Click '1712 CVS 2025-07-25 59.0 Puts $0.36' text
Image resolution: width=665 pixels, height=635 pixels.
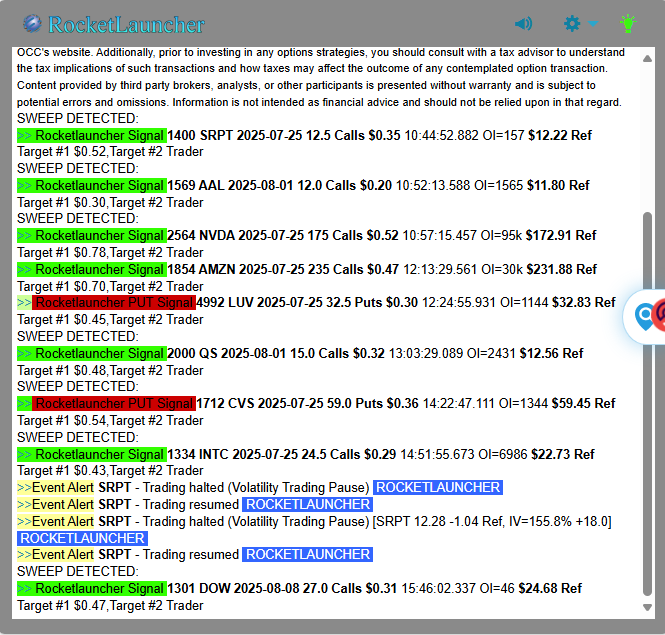(x=307, y=403)
